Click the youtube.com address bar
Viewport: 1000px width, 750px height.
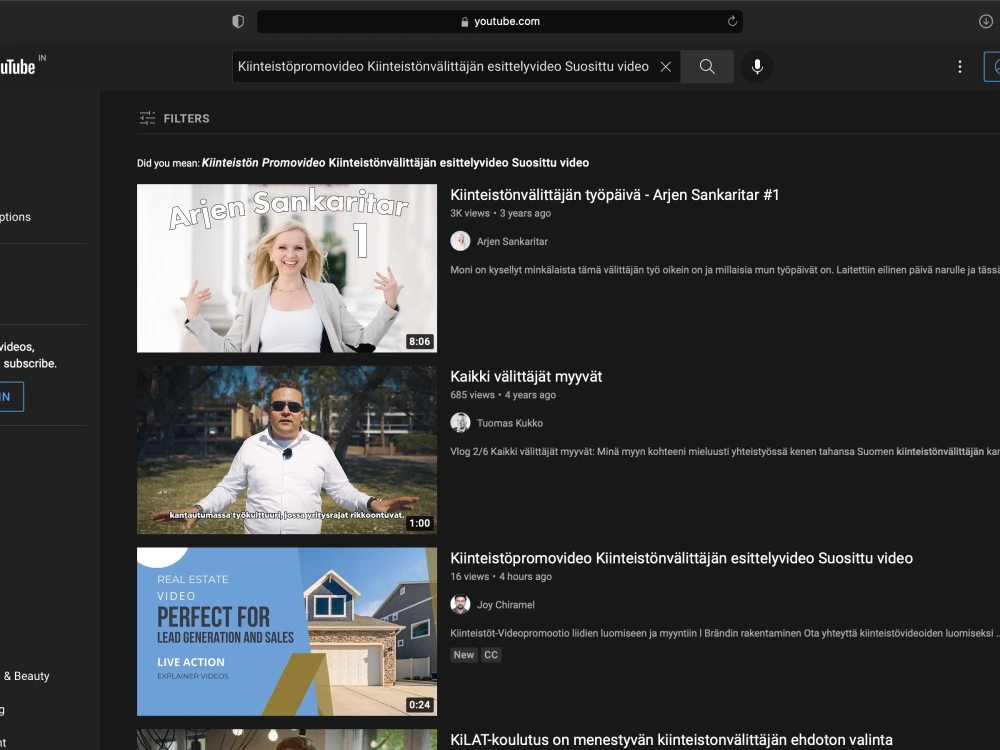pos(499,21)
